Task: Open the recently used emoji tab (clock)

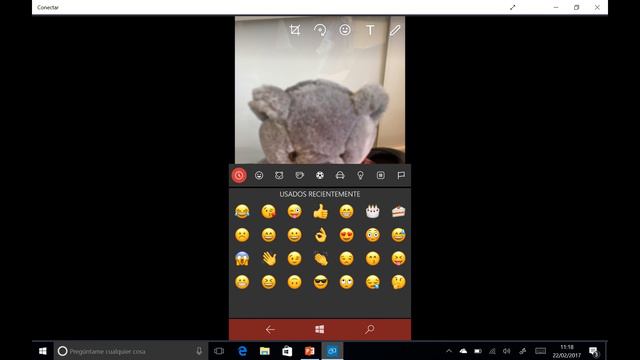Action: pyautogui.click(x=239, y=176)
